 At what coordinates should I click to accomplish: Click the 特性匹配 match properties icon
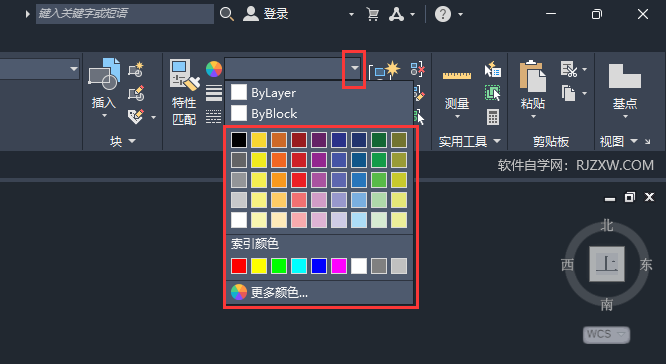click(184, 75)
